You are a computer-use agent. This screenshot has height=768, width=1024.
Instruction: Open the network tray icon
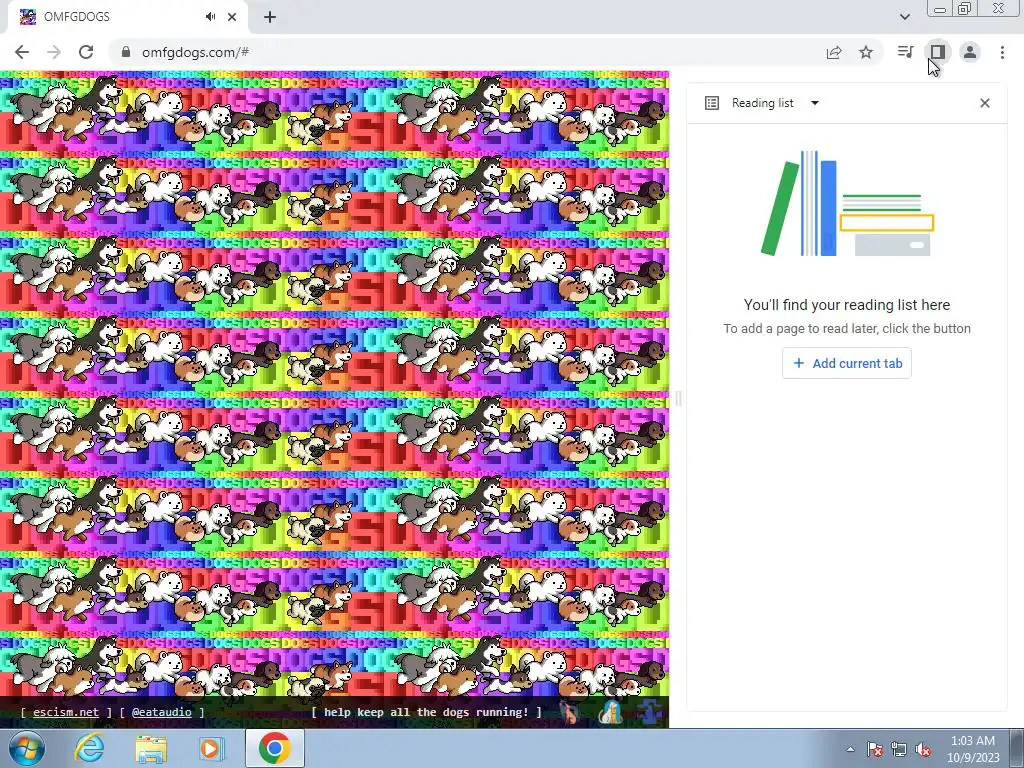(899, 749)
